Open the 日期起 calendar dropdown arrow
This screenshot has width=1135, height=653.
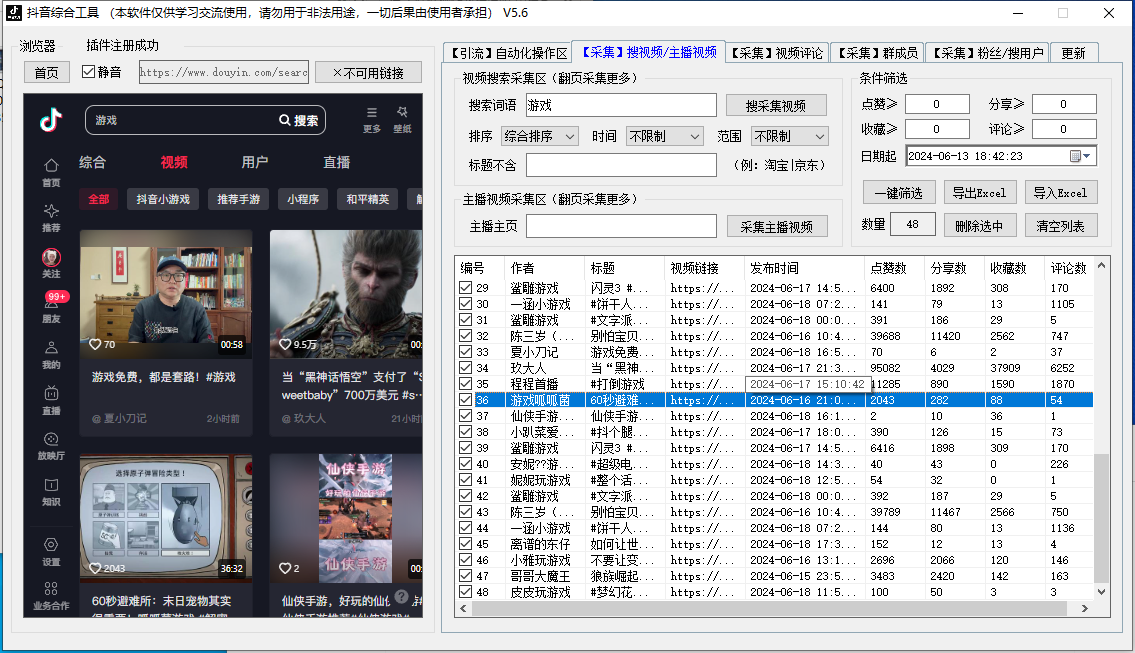tap(1087, 156)
